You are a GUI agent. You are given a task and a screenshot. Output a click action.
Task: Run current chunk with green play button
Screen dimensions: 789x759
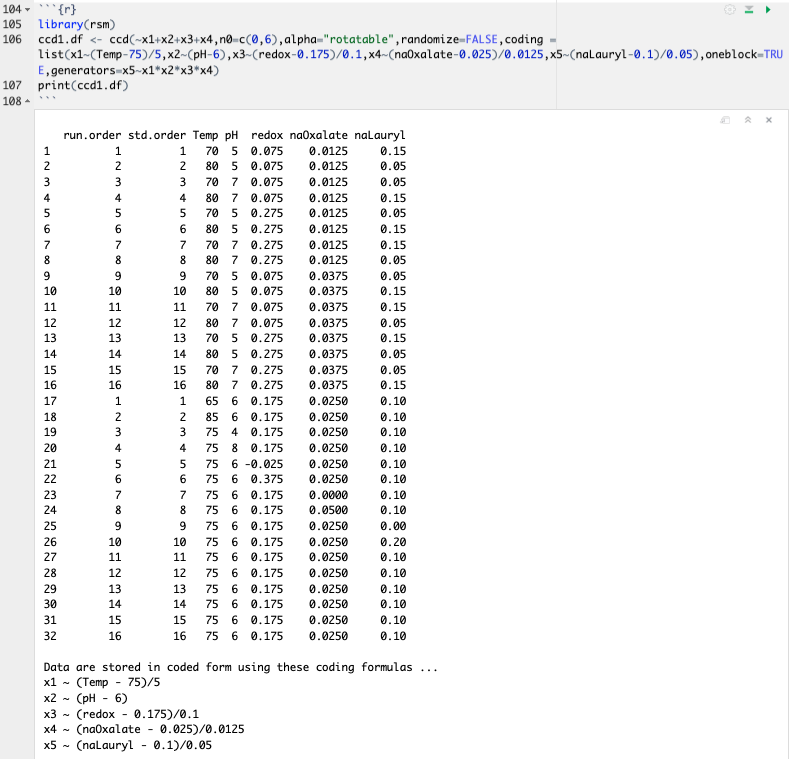tap(768, 9)
